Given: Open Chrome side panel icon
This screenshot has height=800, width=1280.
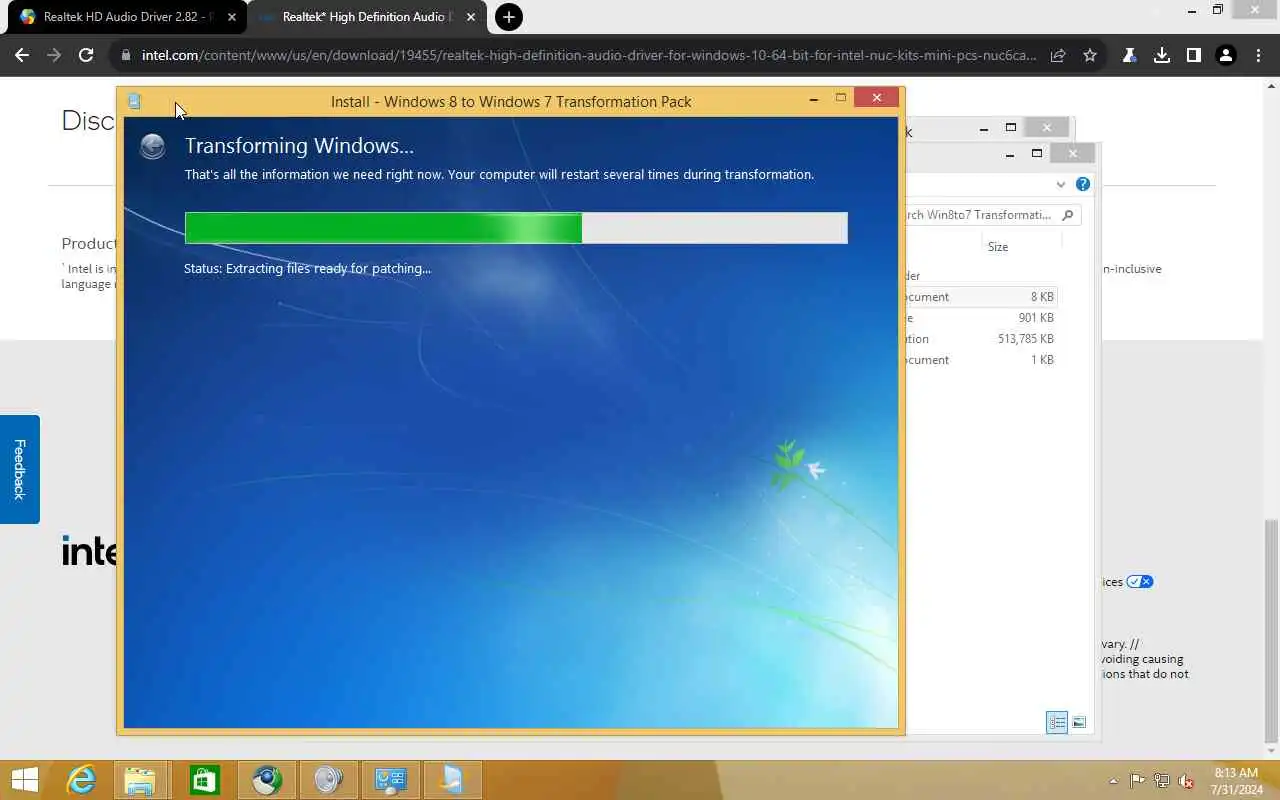Looking at the screenshot, I should point(1194,56).
